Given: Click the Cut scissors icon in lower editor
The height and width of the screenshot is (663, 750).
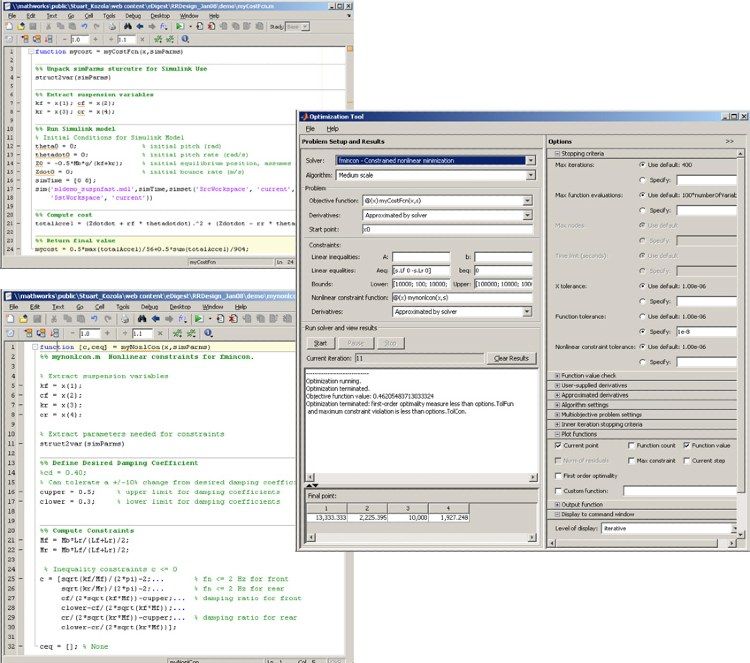Looking at the screenshot, I should 56,319.
